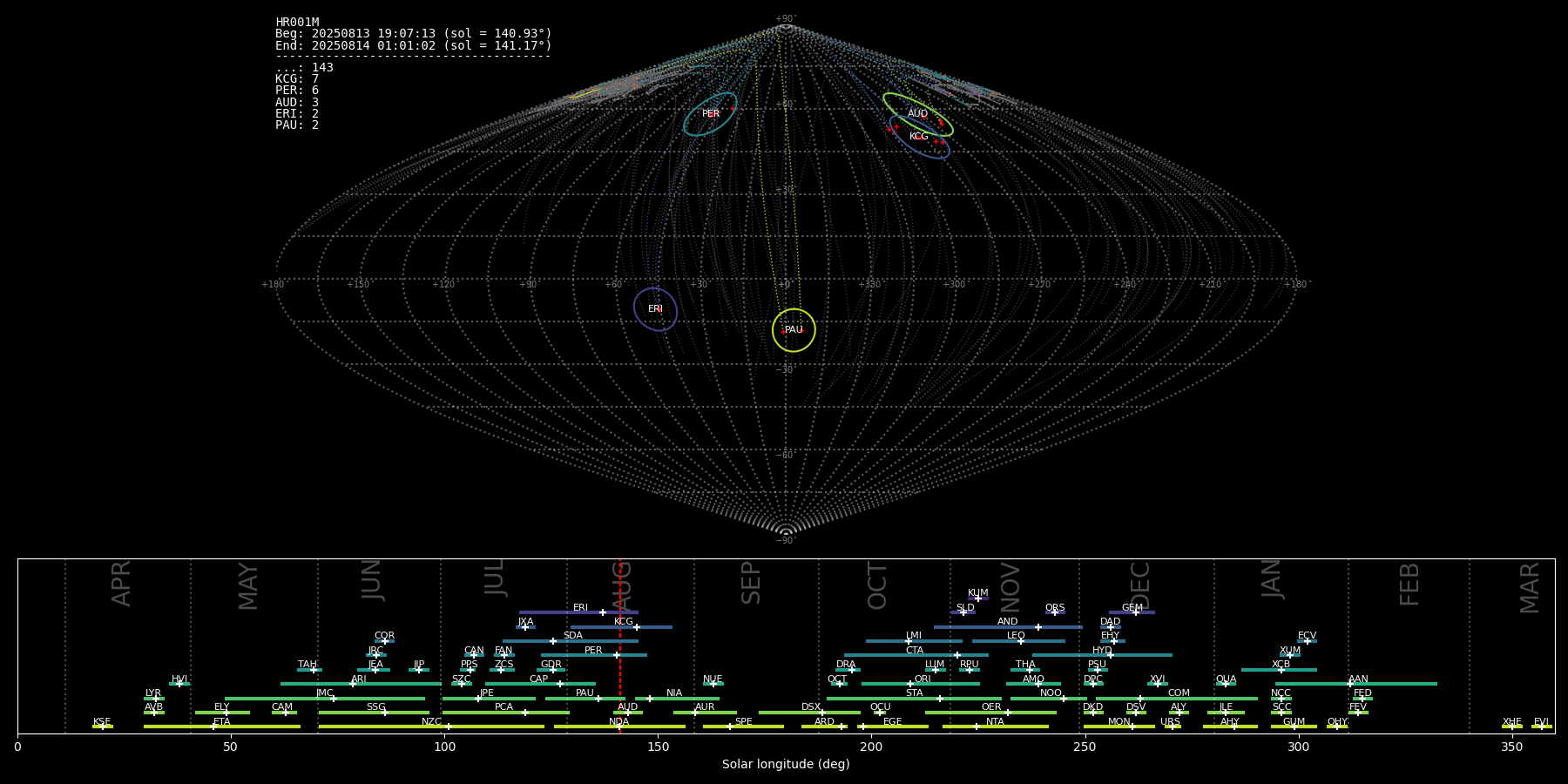Click the −90° declination label at map bottom
The image size is (1568, 784).
786,541
